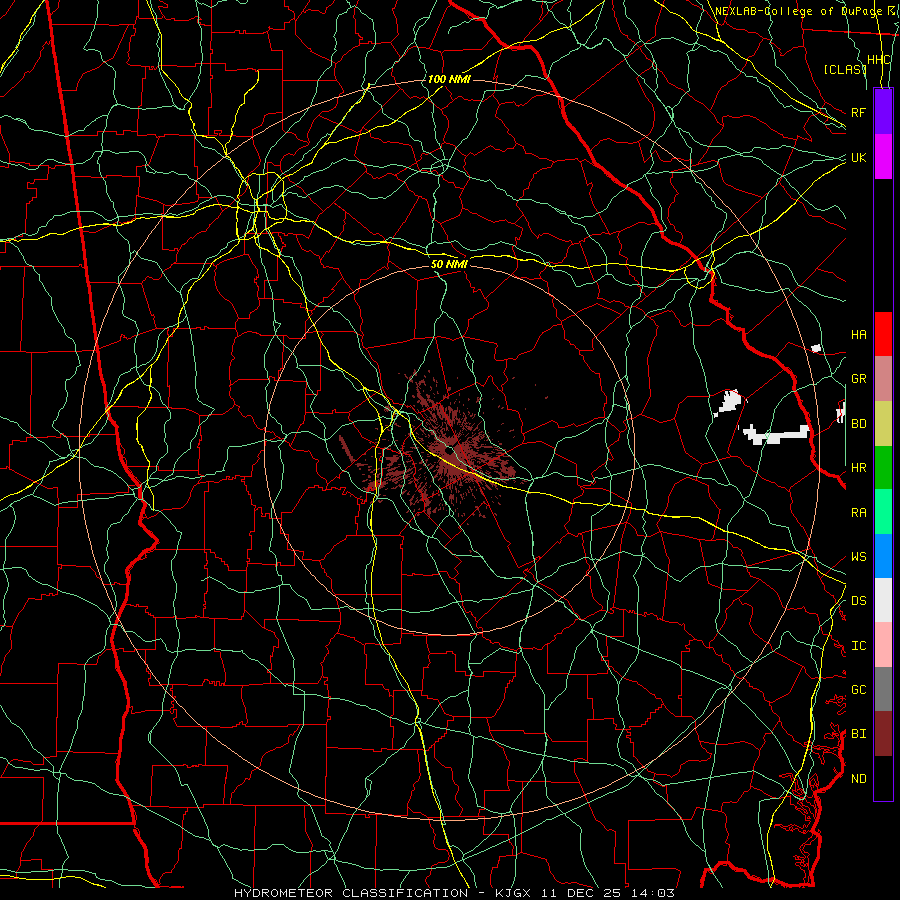Click the HA legend label
The image size is (900, 900).
[x=858, y=334]
